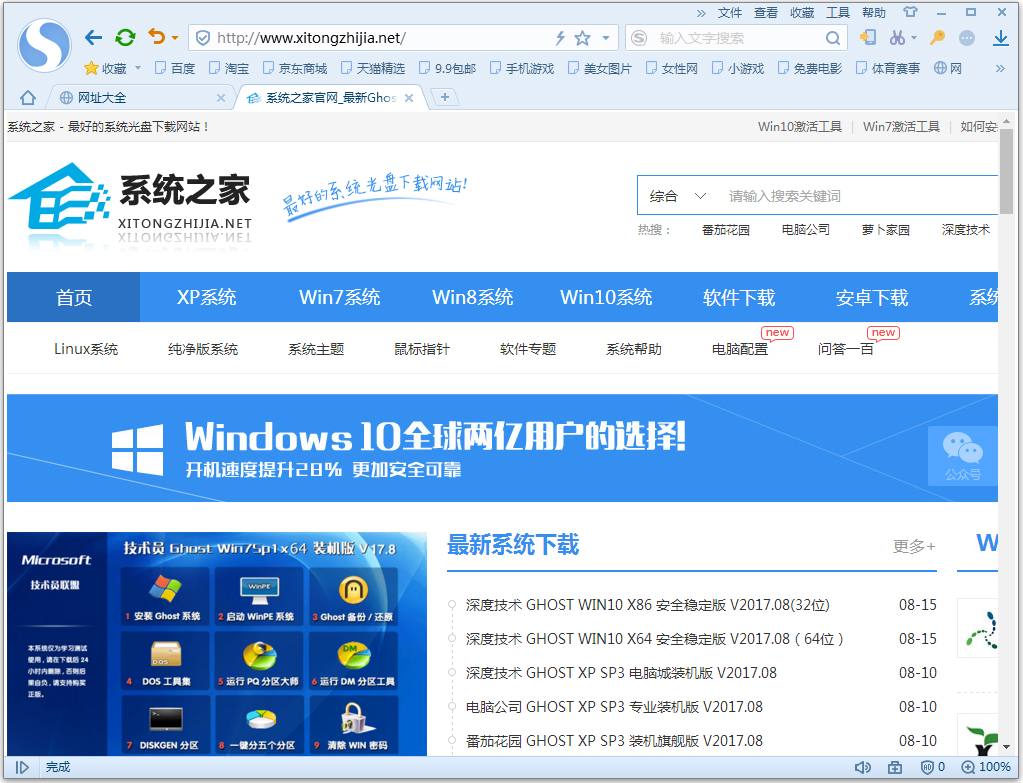Viewport: 1023px width, 783px height.
Task: Open the undo arrow's dropdown list
Action: [175, 38]
